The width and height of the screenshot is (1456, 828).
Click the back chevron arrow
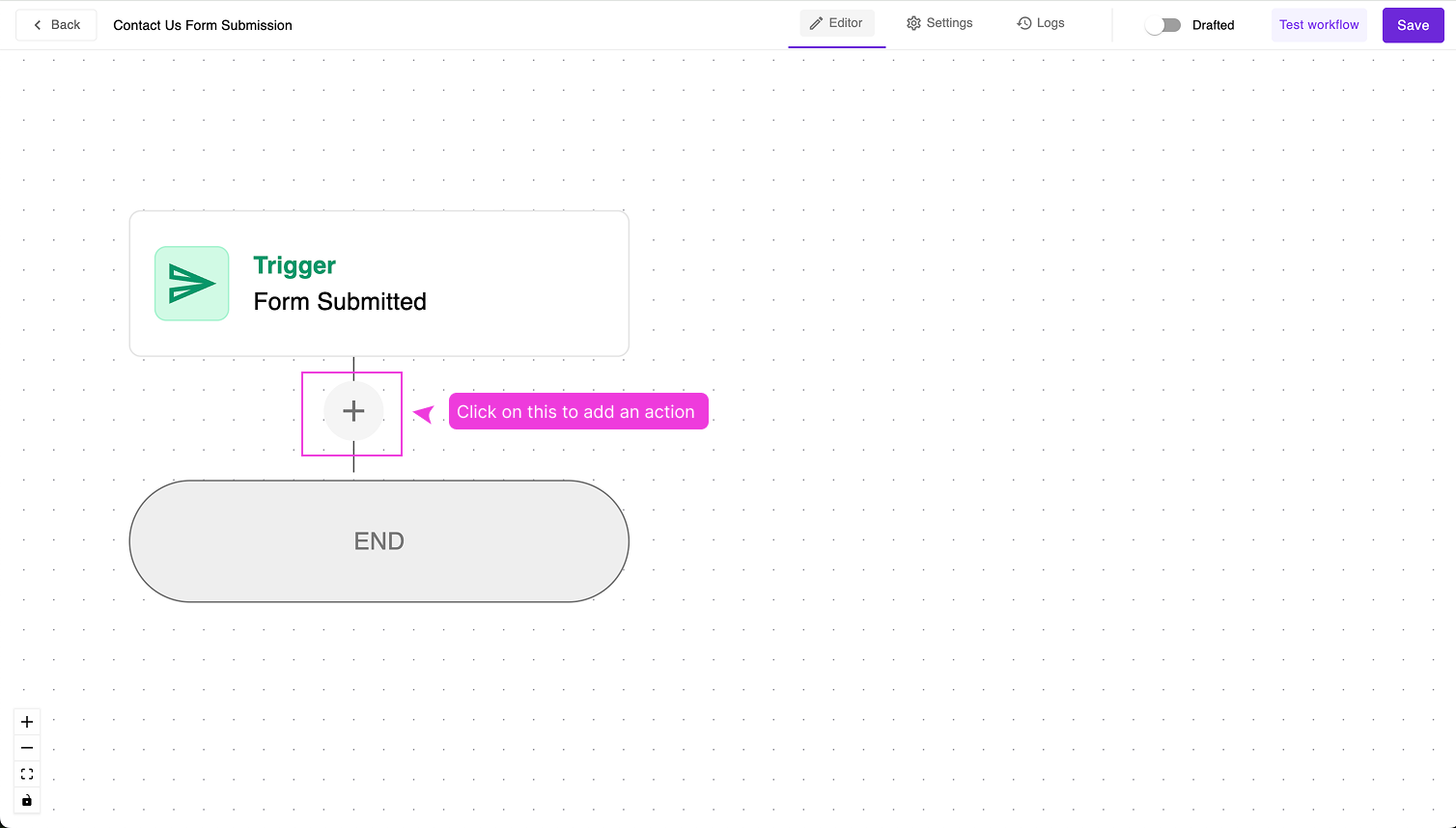[x=38, y=25]
